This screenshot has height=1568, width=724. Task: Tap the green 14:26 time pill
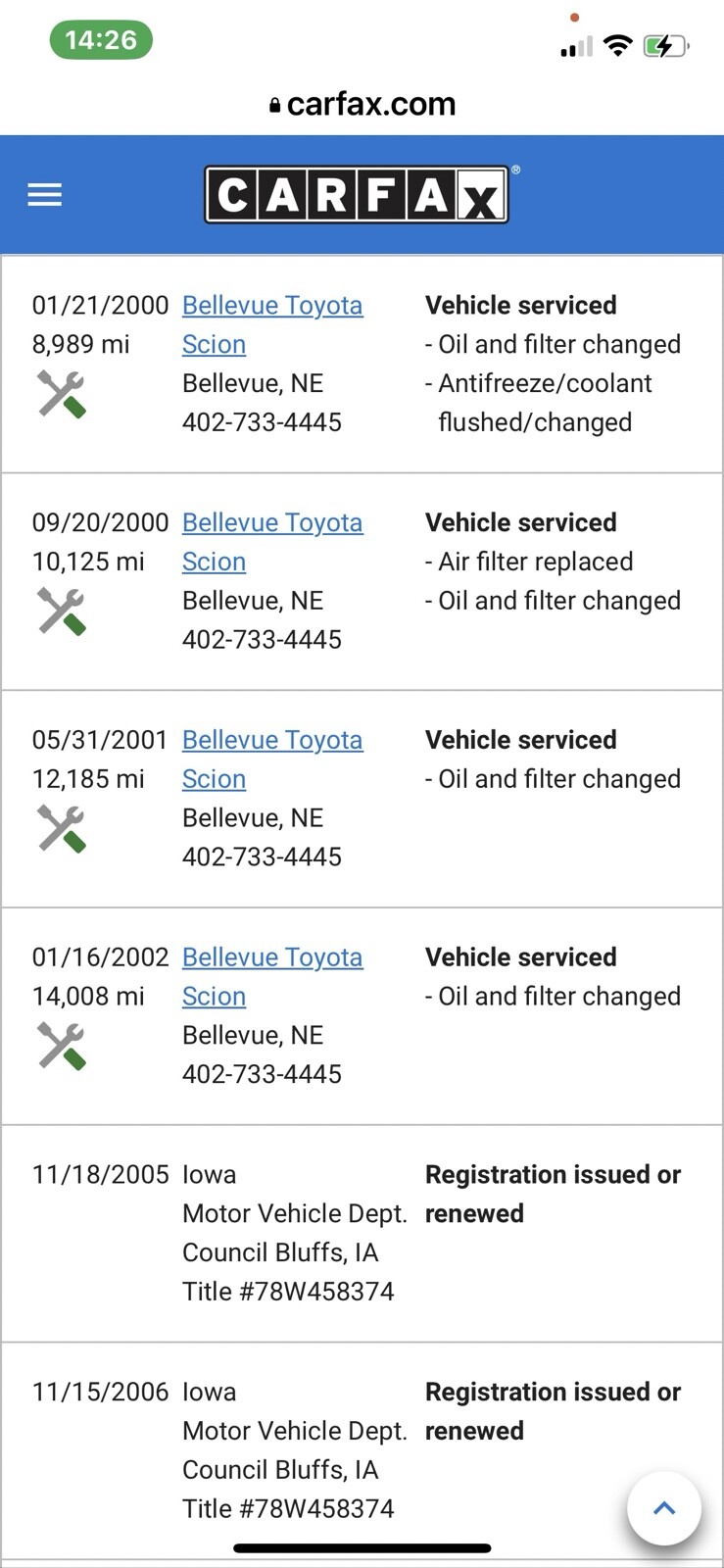click(x=101, y=40)
